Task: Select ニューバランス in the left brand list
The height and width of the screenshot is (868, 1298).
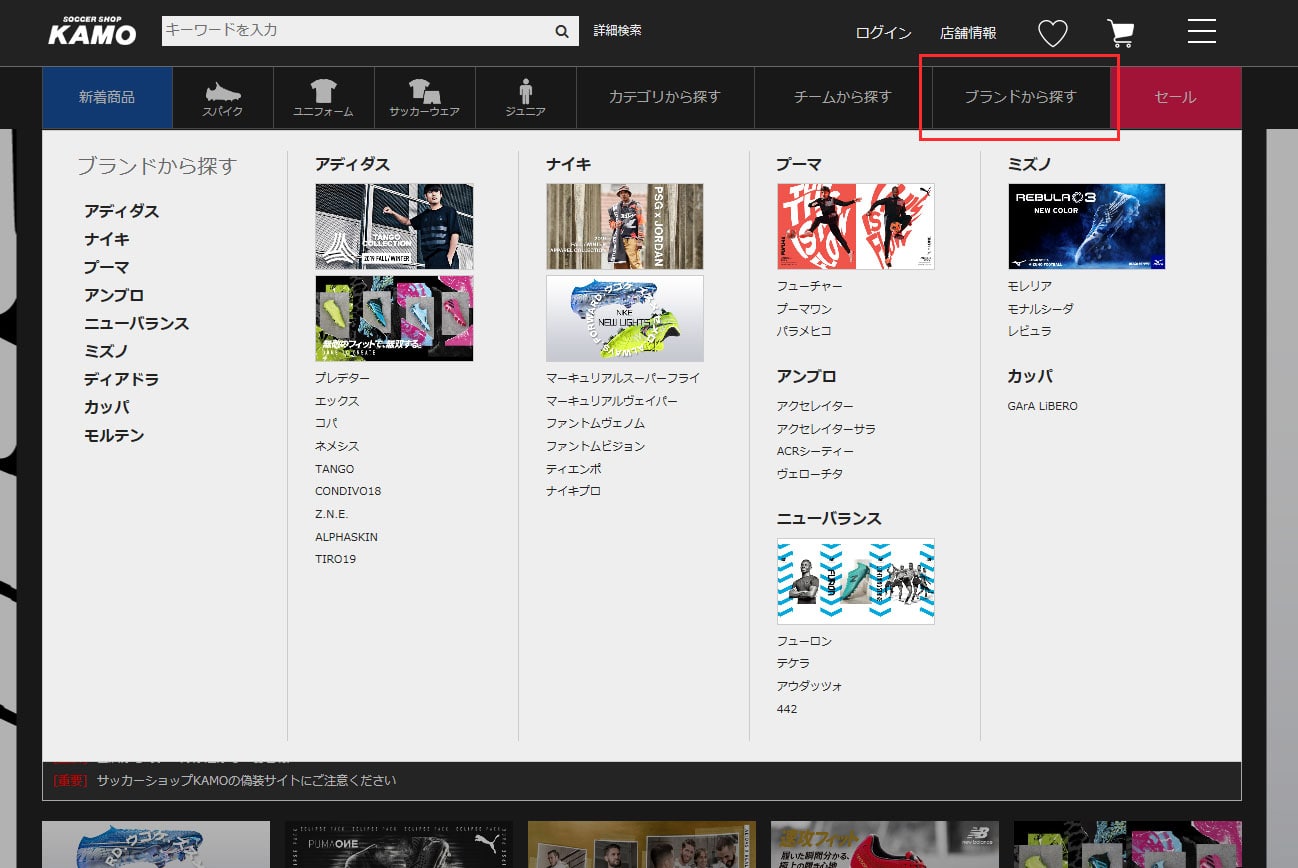Action: [136, 323]
